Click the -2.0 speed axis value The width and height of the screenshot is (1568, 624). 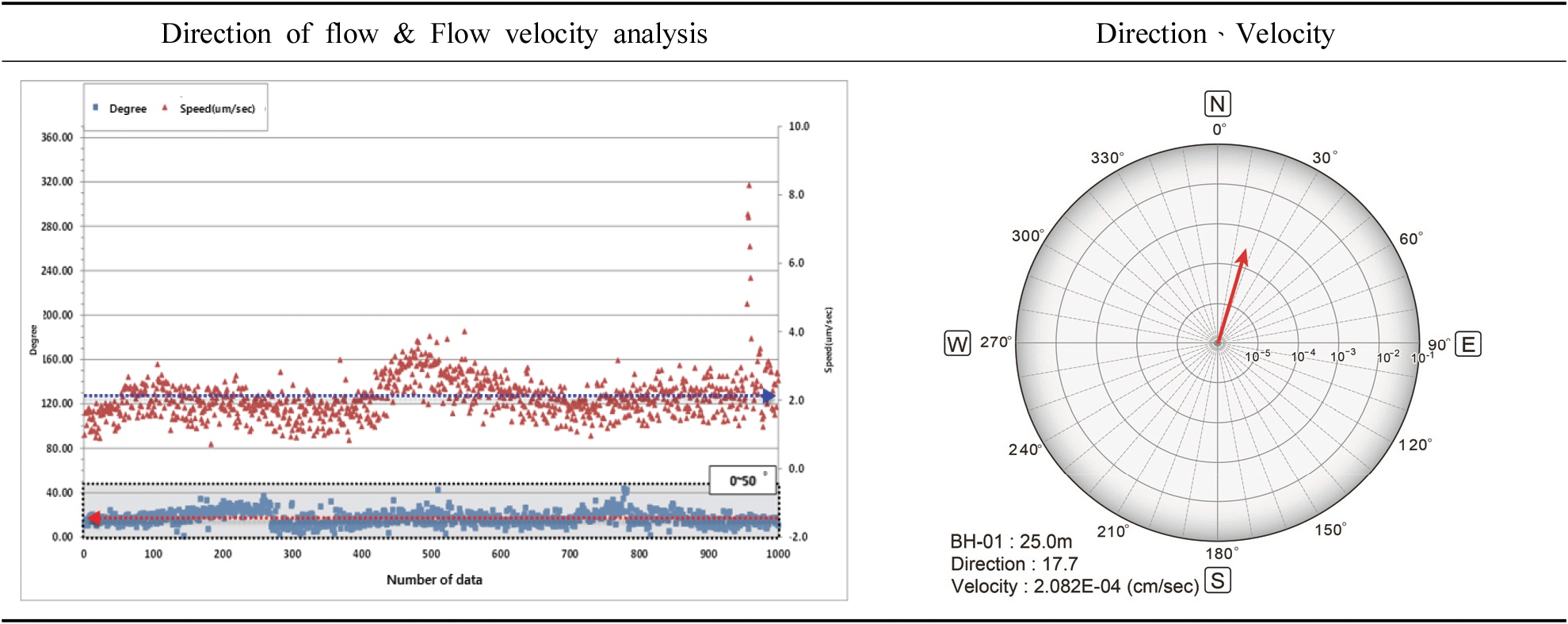(798, 537)
